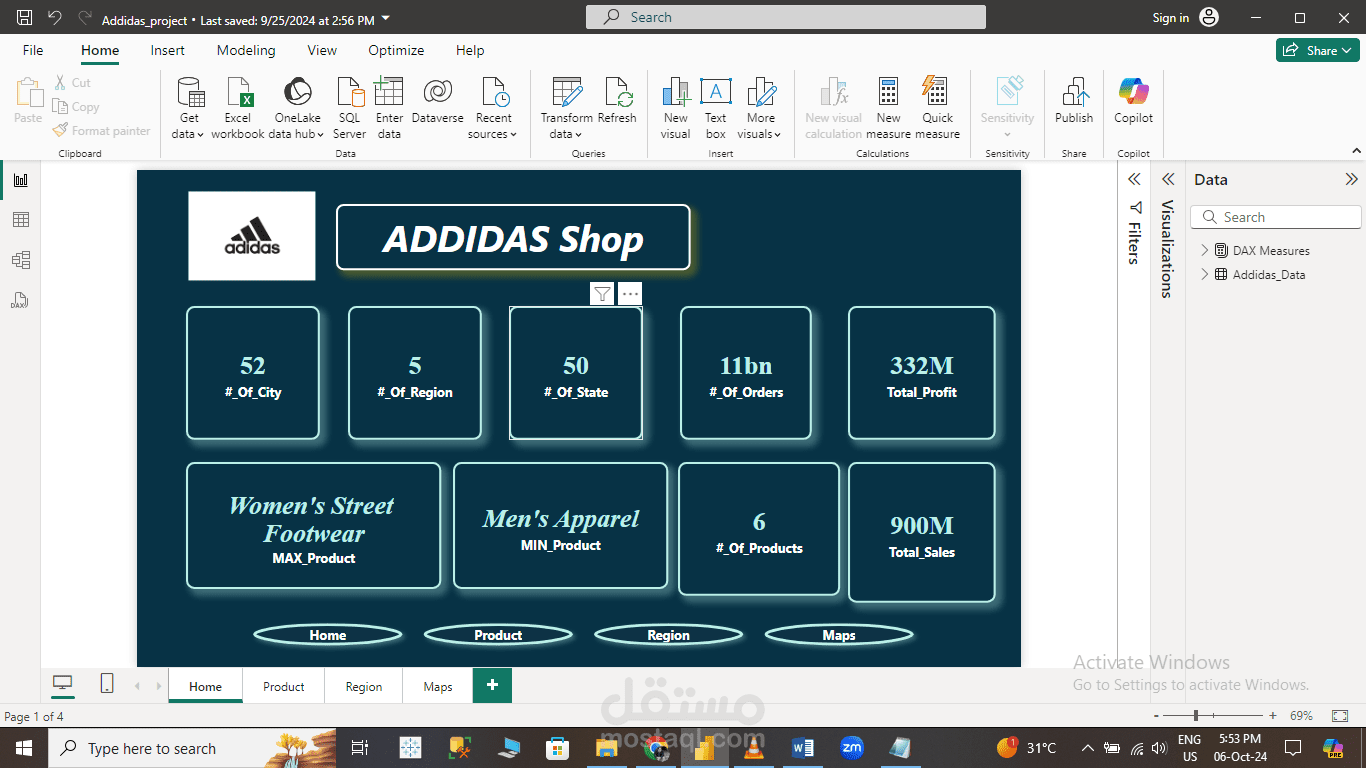
Task: Create a Quick measure
Action: tap(937, 108)
